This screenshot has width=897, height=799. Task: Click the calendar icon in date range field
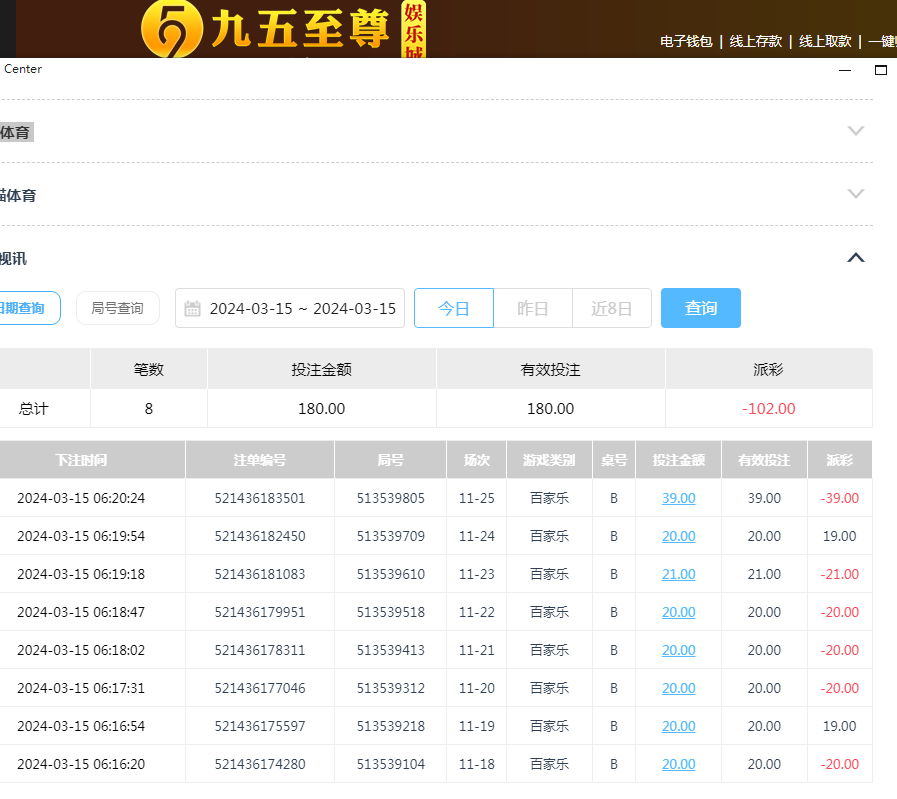pyautogui.click(x=193, y=308)
